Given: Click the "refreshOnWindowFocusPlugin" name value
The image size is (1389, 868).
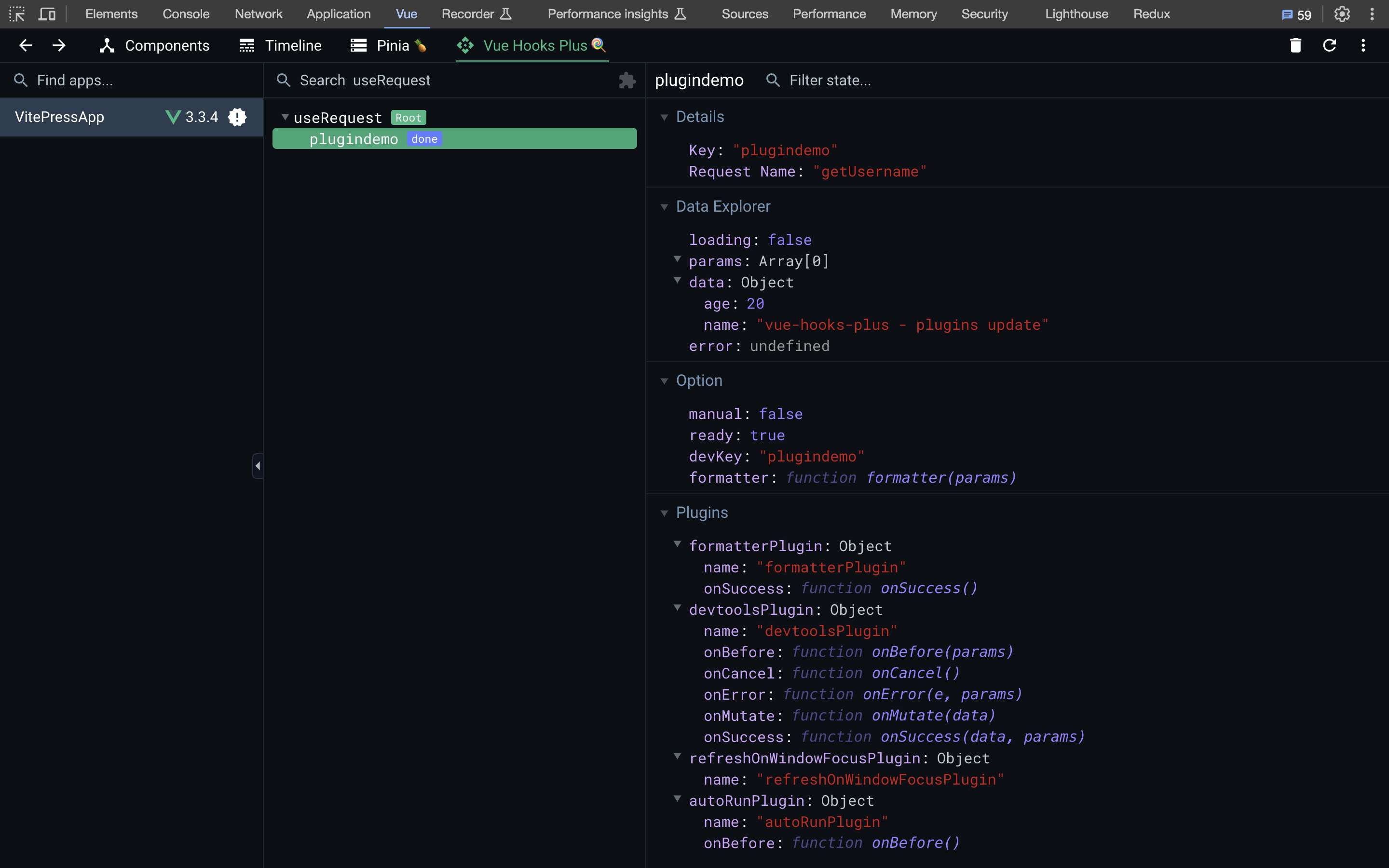Looking at the screenshot, I should [x=880, y=780].
